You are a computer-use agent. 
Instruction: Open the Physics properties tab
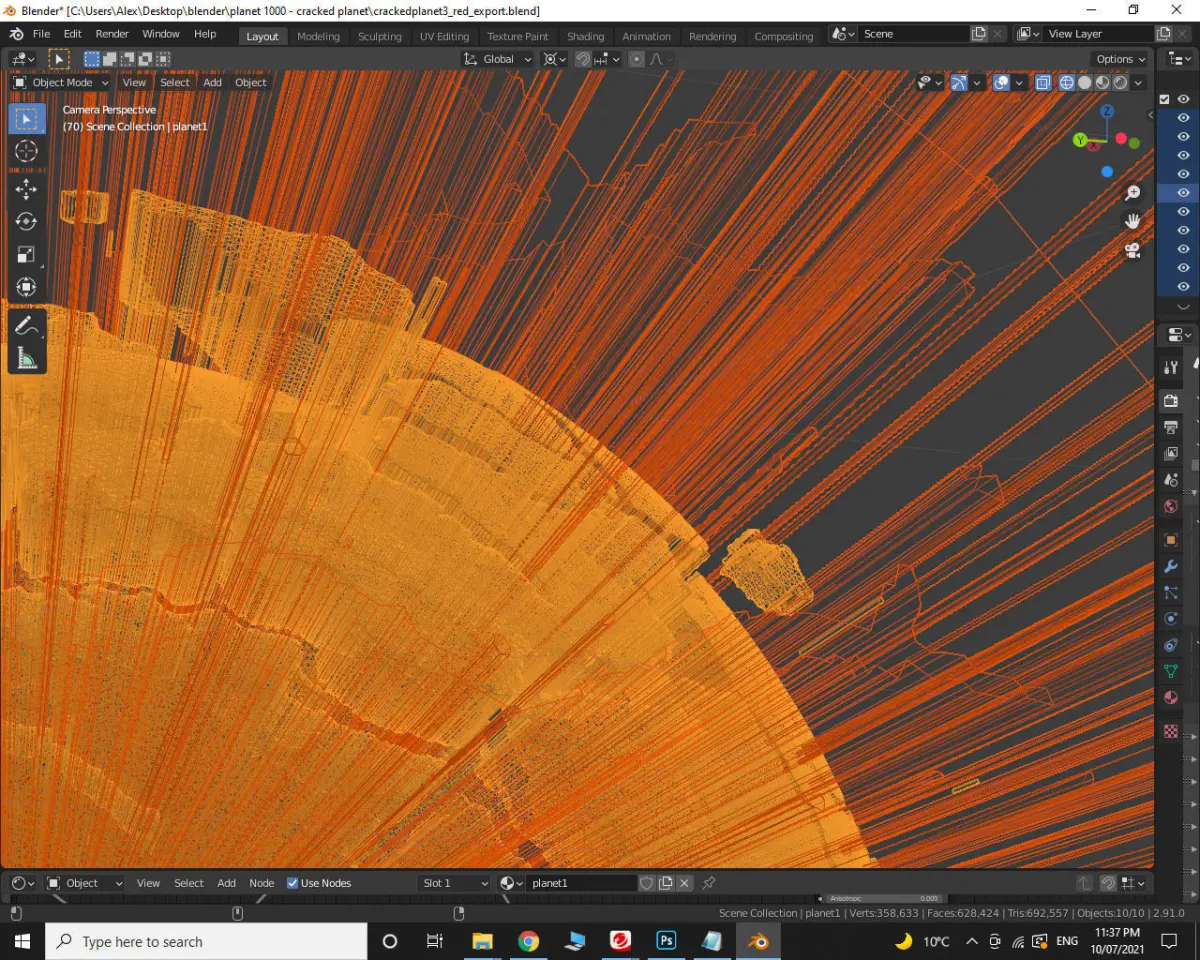click(x=1171, y=619)
